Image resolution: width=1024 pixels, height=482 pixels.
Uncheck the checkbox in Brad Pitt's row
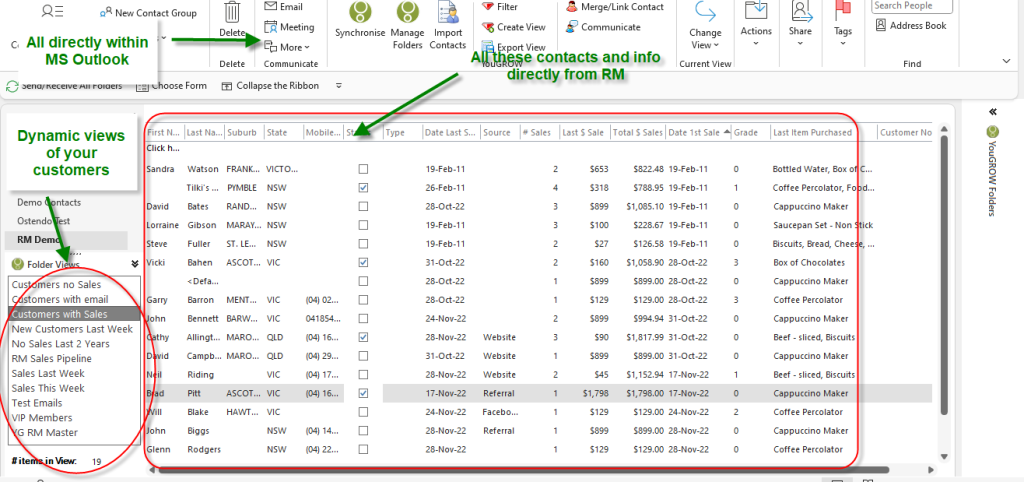click(363, 393)
